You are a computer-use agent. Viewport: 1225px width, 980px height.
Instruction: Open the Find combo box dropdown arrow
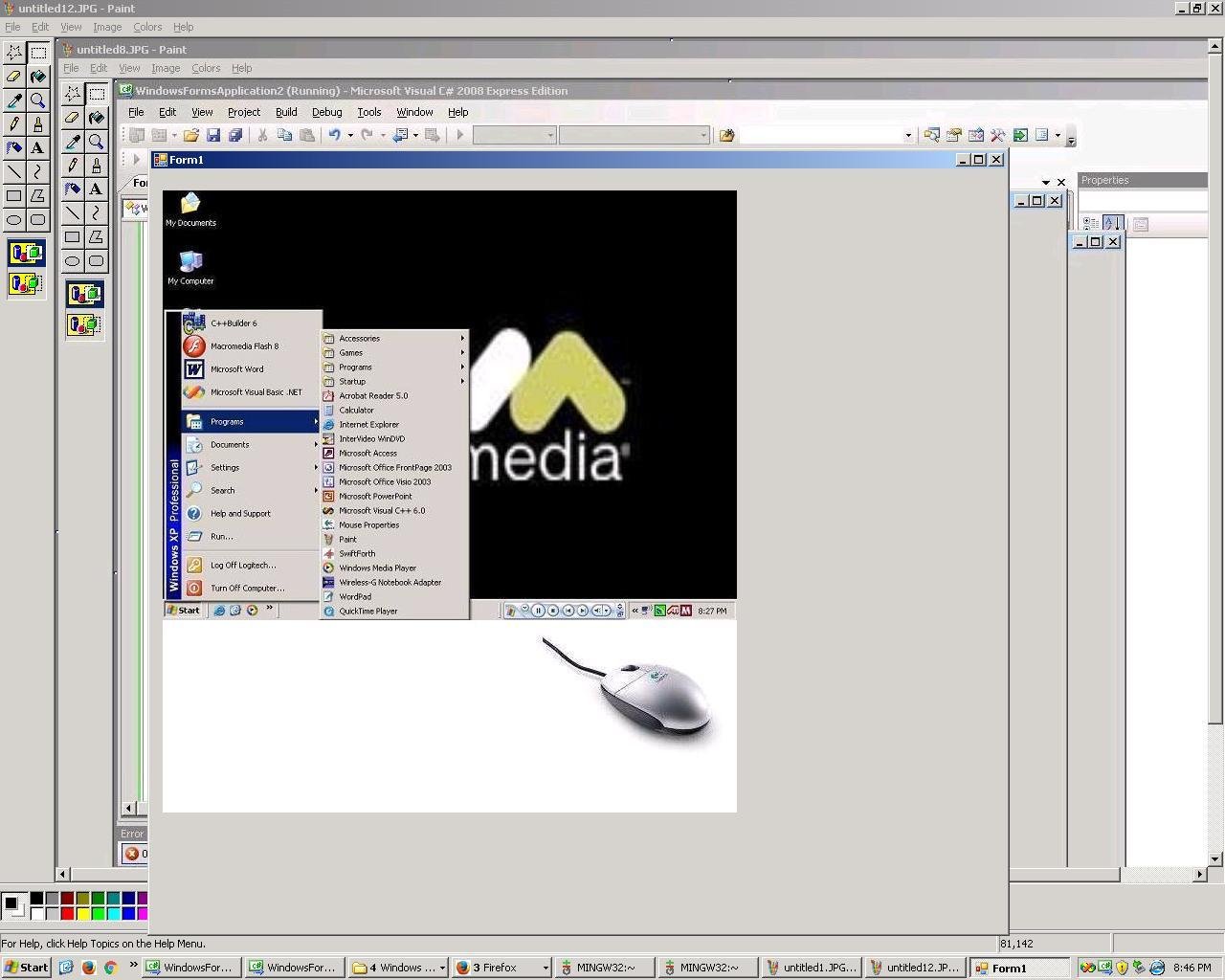pos(908,135)
